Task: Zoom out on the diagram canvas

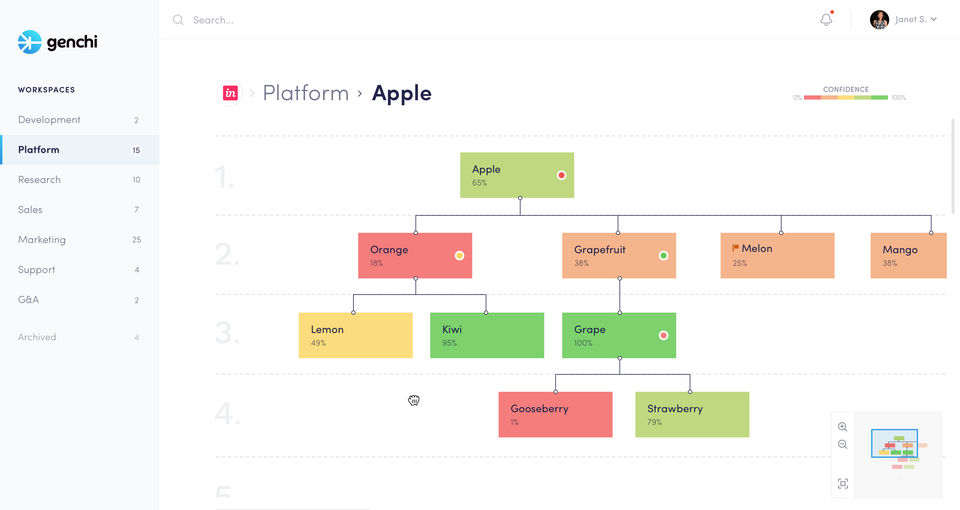Action: pyautogui.click(x=843, y=445)
